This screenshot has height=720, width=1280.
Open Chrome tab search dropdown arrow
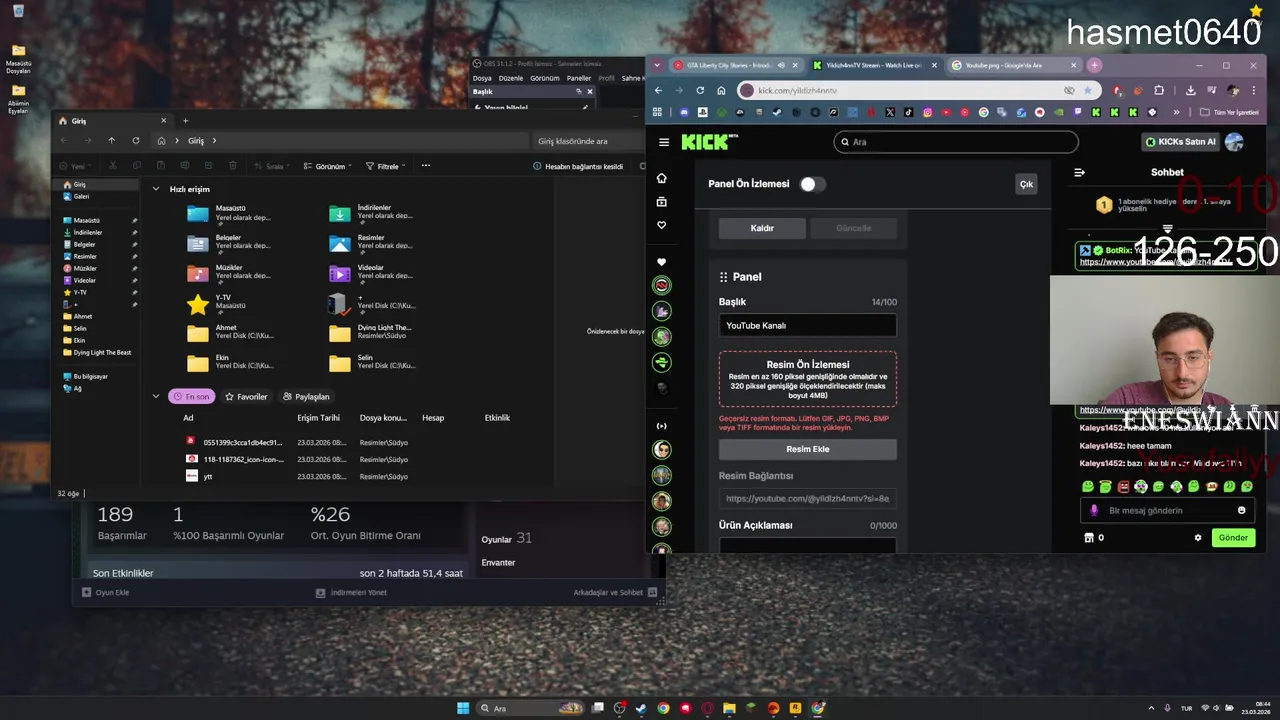(x=657, y=65)
